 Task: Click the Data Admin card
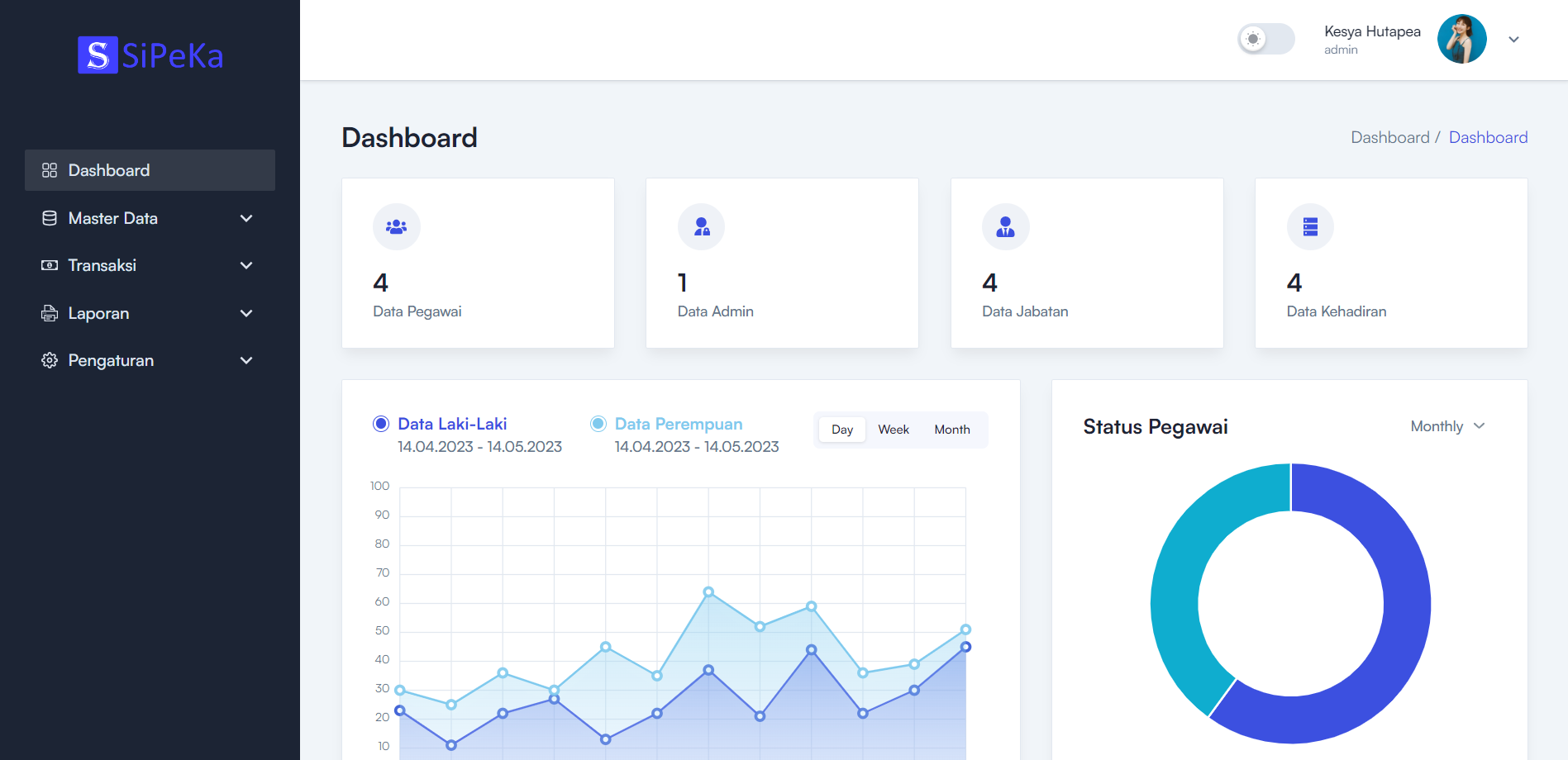pyautogui.click(x=780, y=263)
